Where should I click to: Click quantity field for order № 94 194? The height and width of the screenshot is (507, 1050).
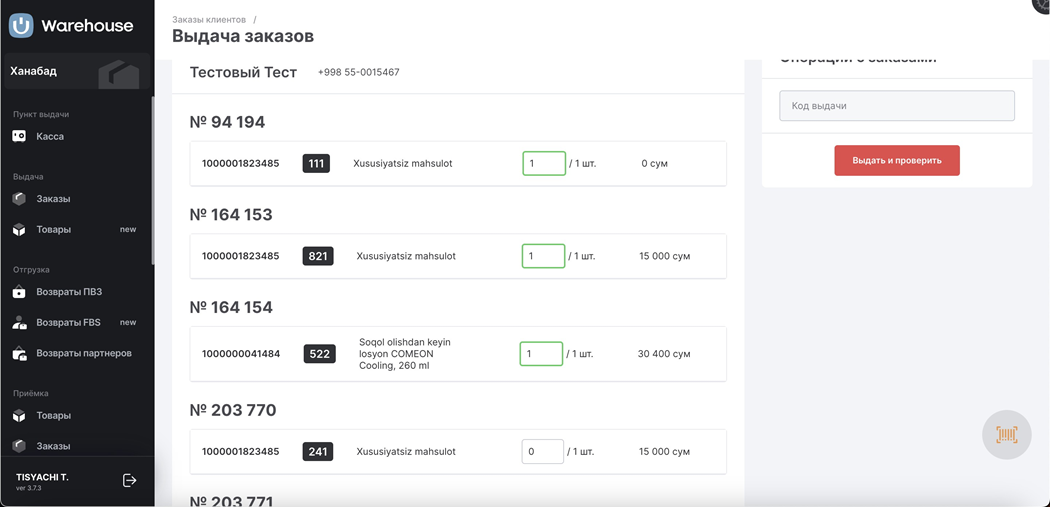tap(544, 163)
